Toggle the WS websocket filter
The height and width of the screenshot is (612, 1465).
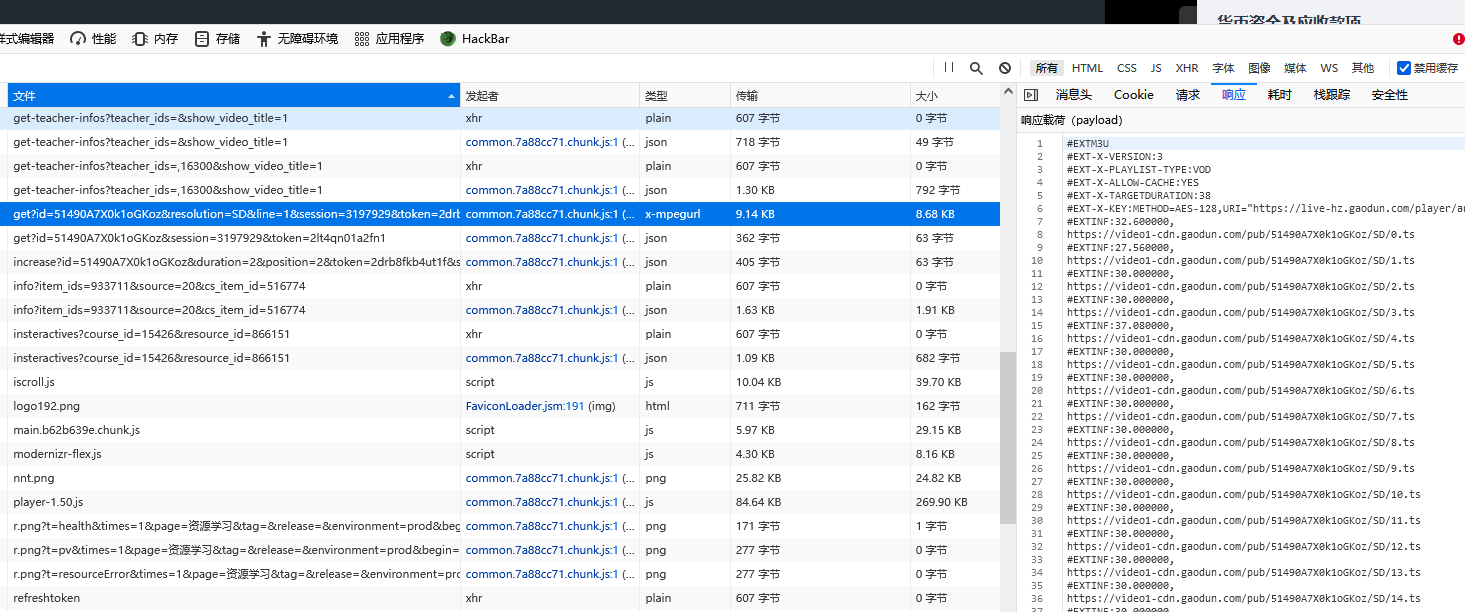point(1329,68)
